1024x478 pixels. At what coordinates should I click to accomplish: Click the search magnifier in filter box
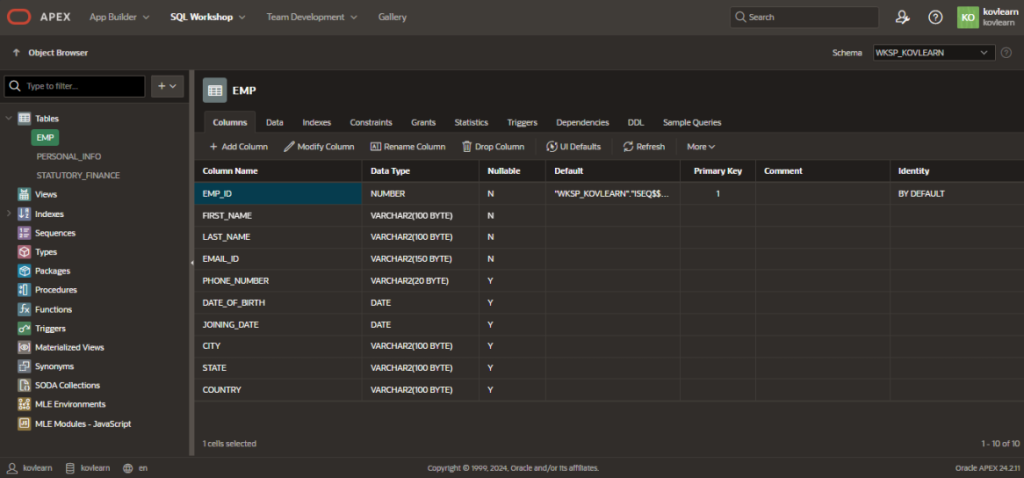[x=15, y=86]
